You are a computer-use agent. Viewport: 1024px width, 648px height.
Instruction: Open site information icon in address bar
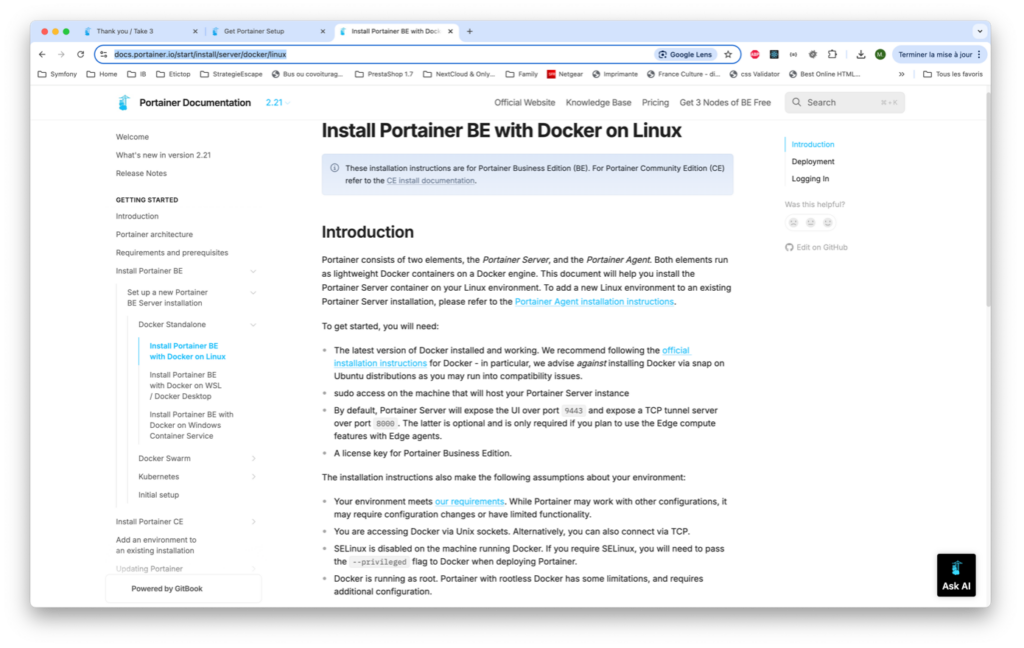104,54
